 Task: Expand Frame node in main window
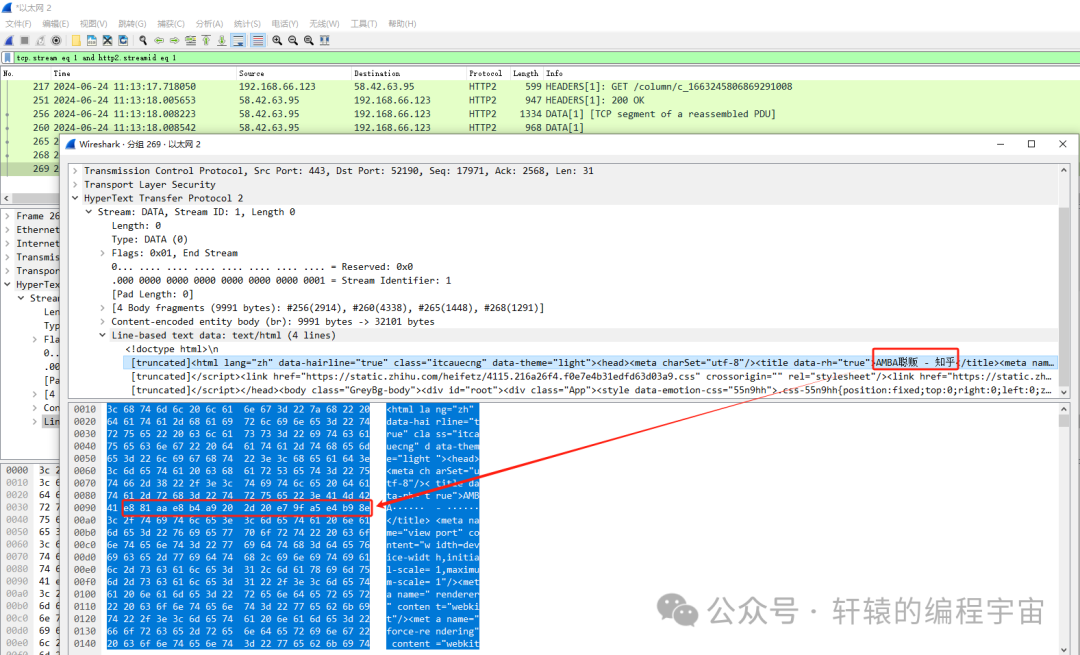[x=8, y=216]
